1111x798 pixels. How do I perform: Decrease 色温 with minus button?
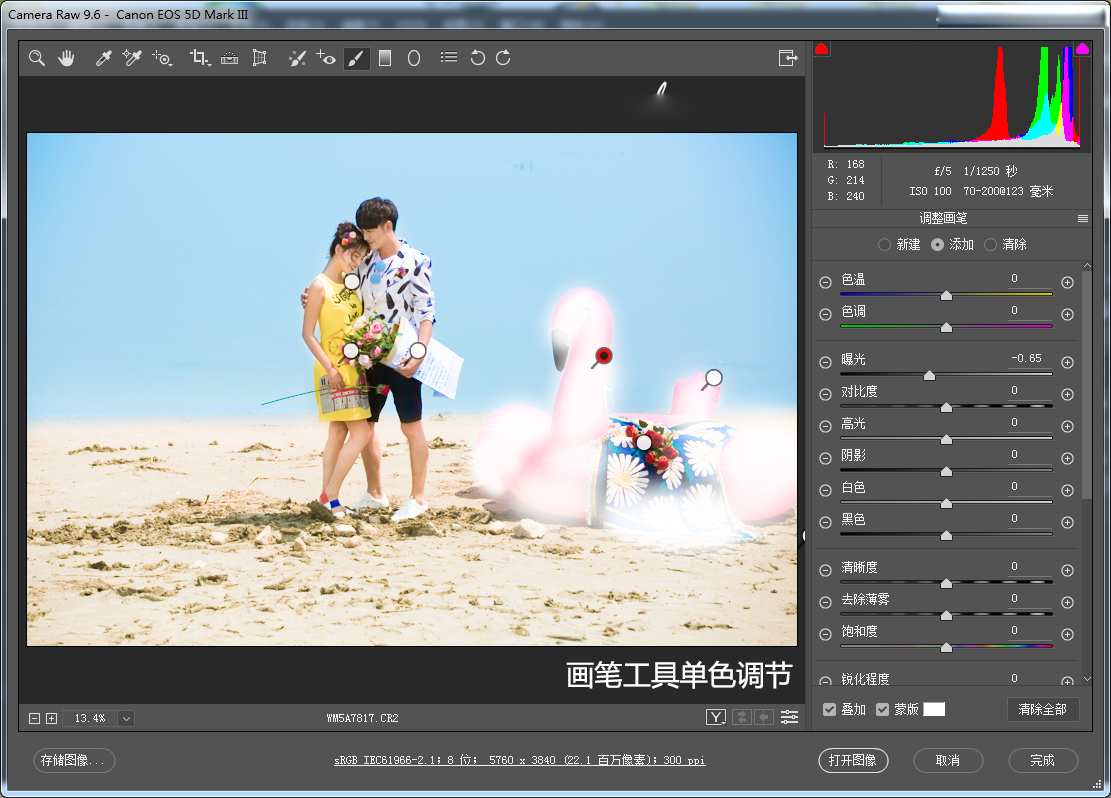point(825,282)
